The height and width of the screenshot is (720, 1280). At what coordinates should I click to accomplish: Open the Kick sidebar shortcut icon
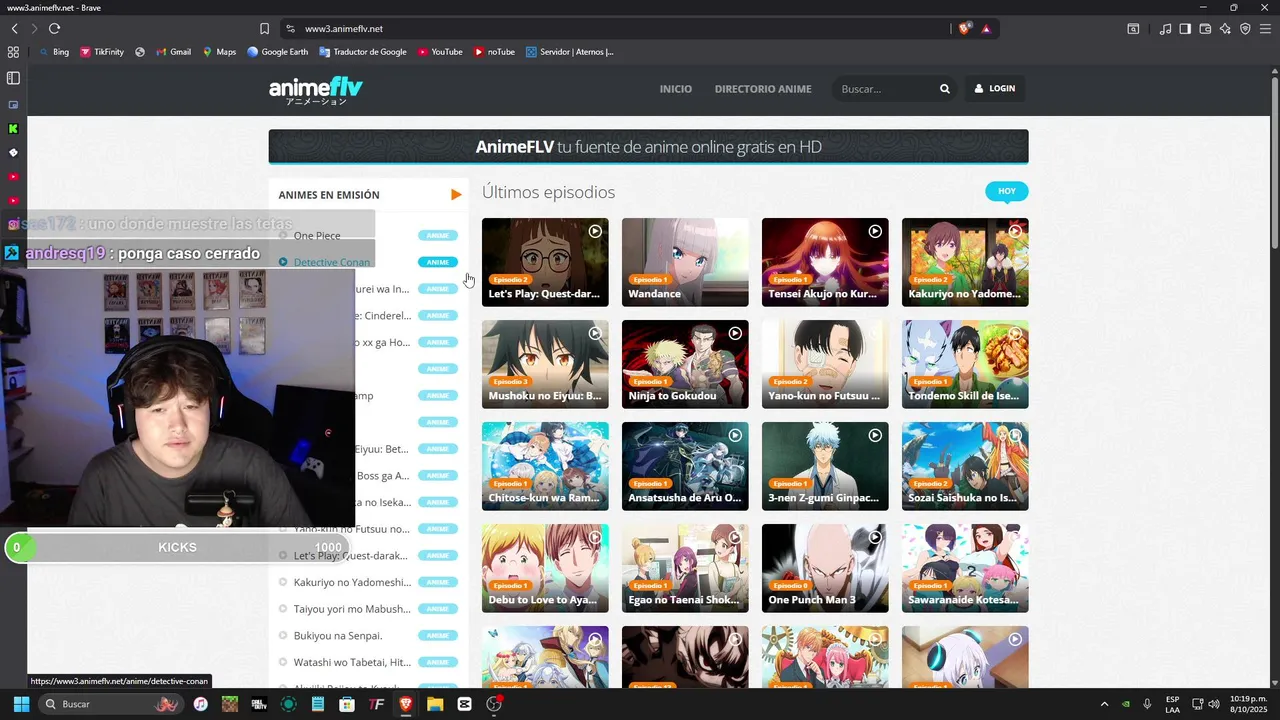[x=13, y=128]
